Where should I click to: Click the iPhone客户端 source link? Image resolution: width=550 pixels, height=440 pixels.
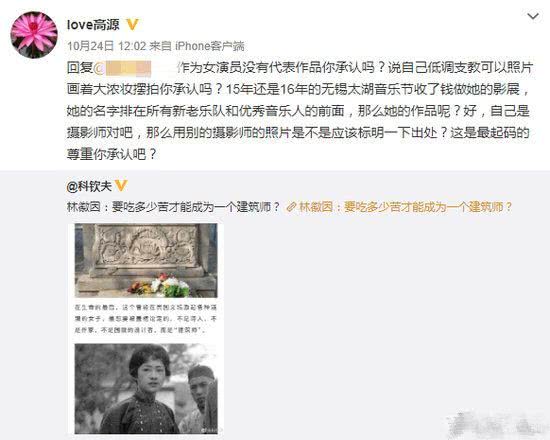click(209, 46)
